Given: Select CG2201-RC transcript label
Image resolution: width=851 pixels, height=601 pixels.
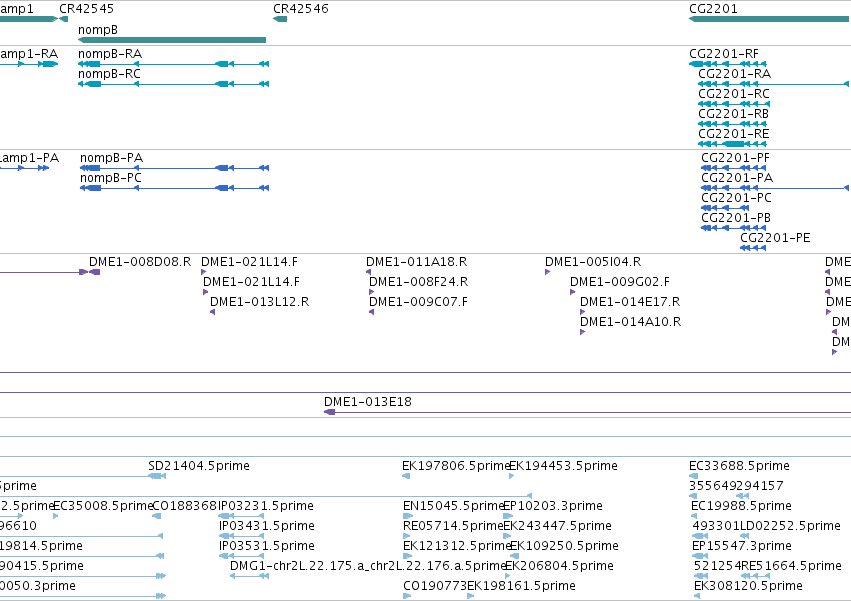Looking at the screenshot, I should point(734,94).
